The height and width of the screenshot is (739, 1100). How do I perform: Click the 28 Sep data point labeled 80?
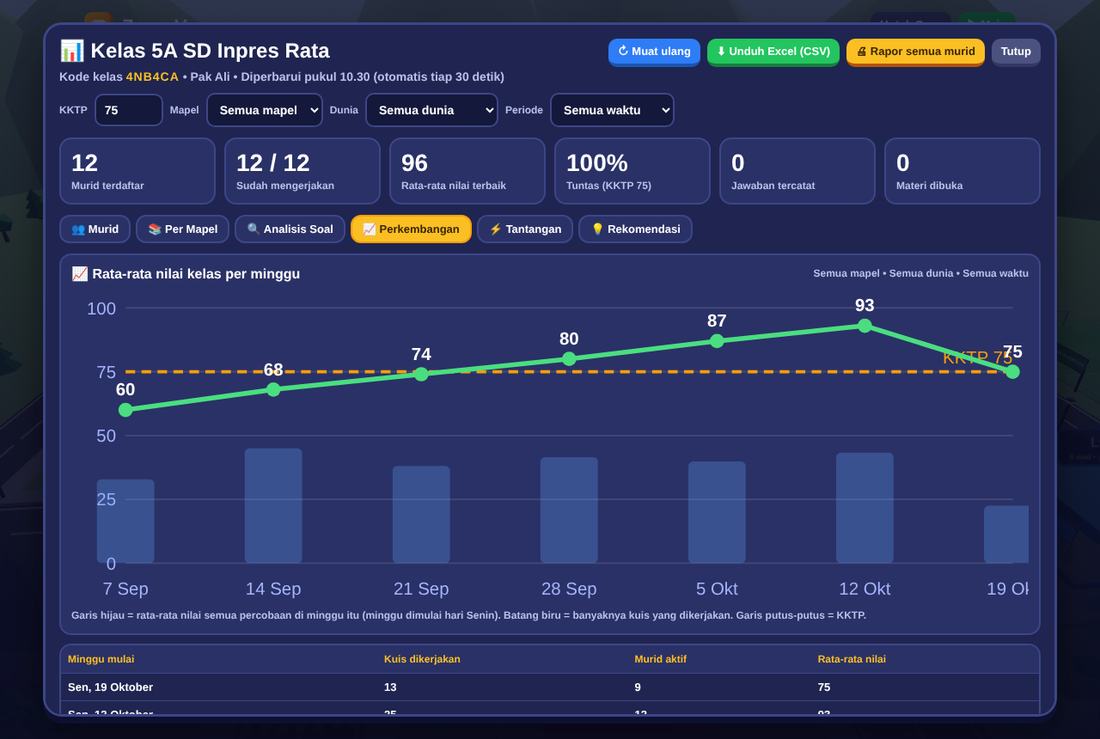[569, 359]
